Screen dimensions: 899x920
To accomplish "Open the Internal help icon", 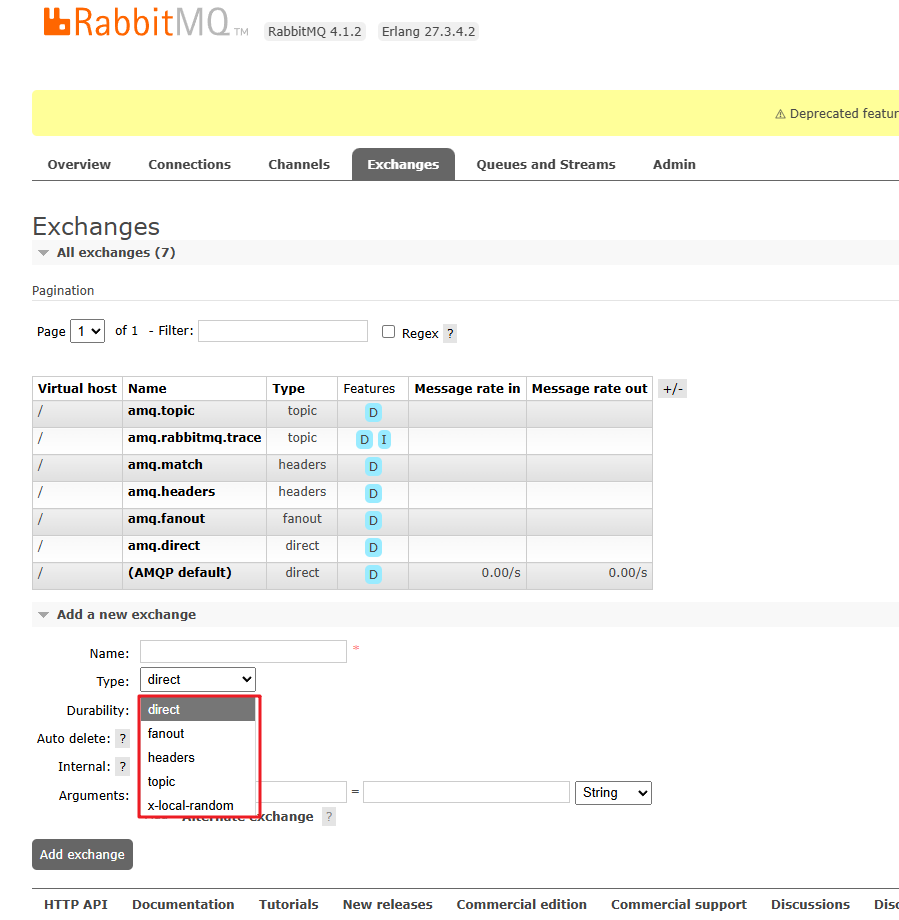I will pos(123,766).
